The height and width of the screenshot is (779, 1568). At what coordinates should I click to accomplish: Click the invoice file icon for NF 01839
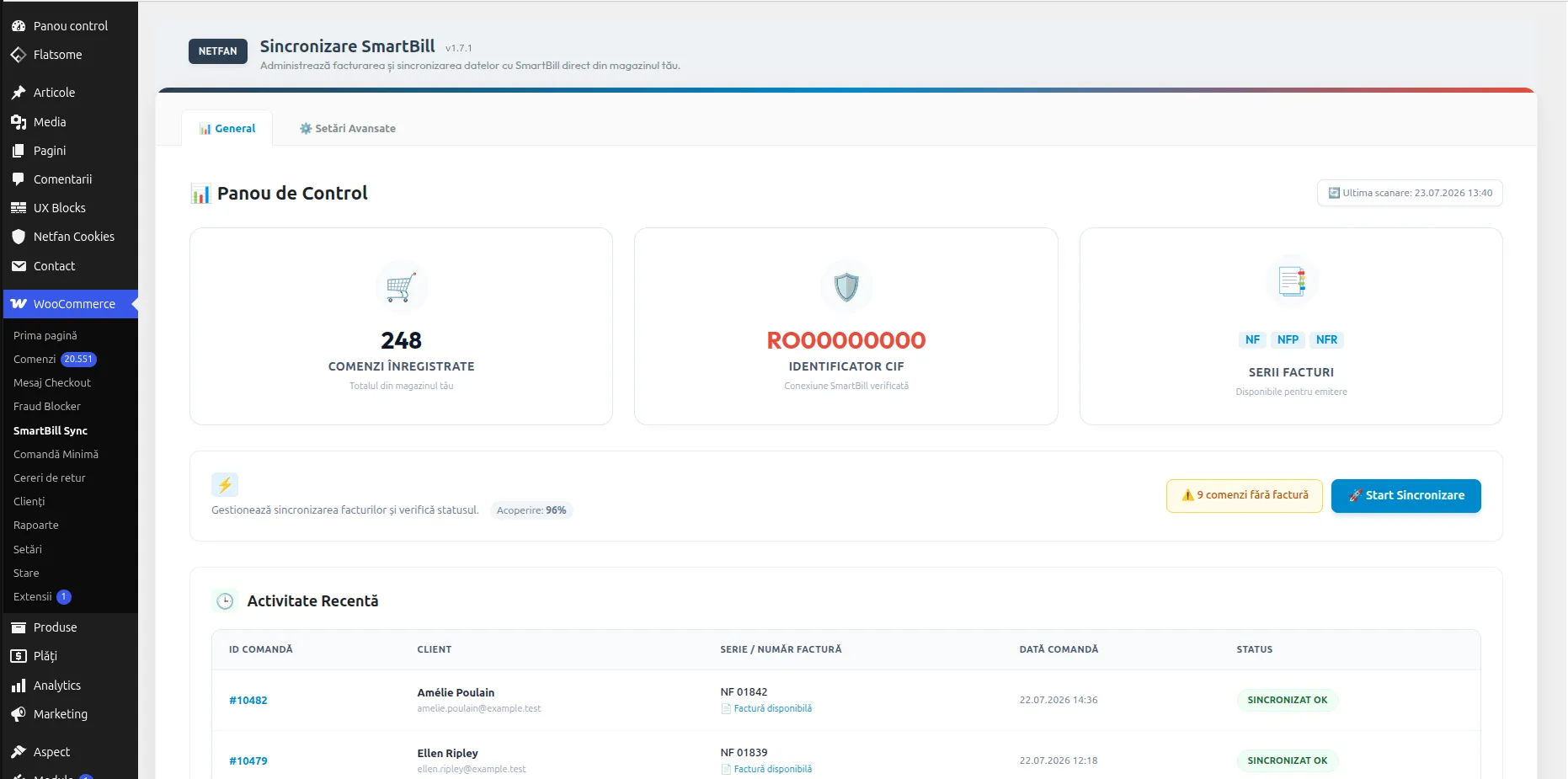(726, 770)
